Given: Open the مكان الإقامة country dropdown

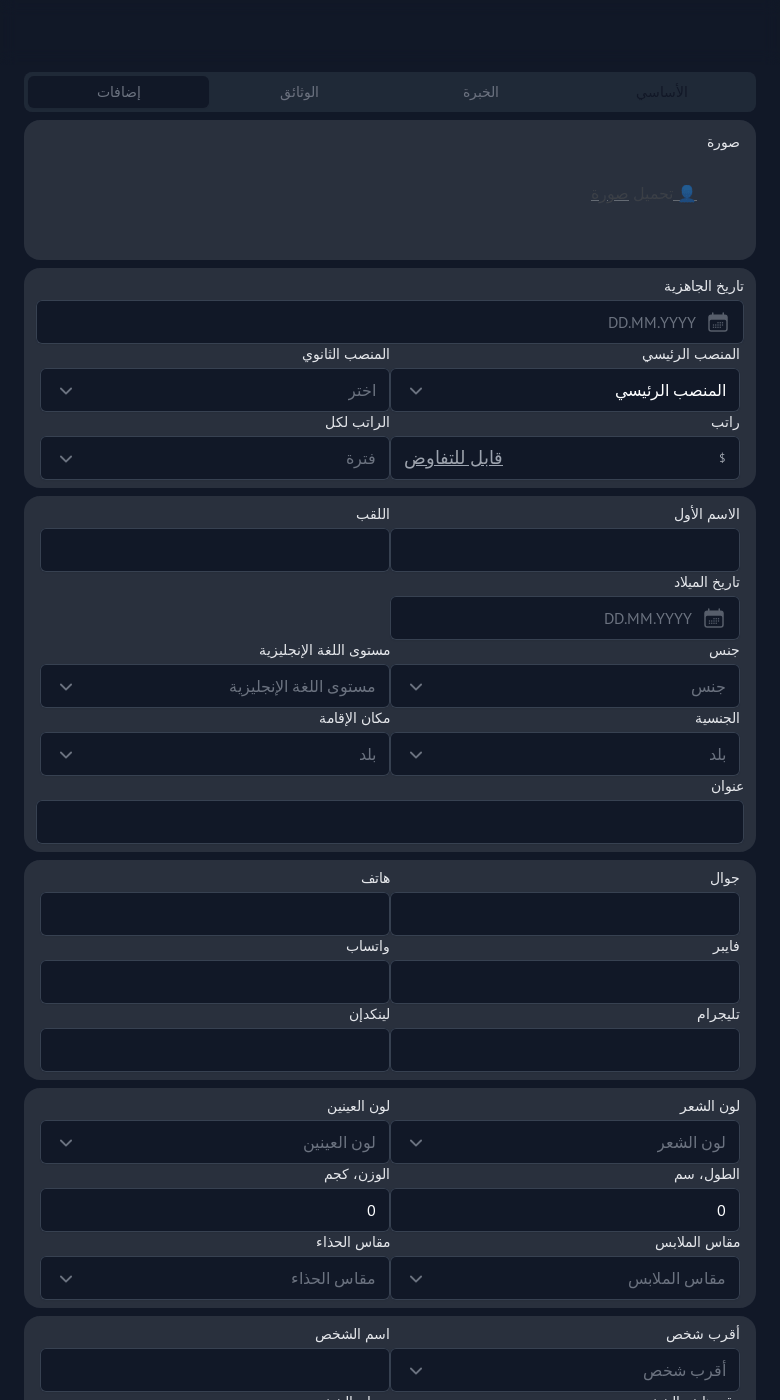Looking at the screenshot, I should tap(215, 754).
